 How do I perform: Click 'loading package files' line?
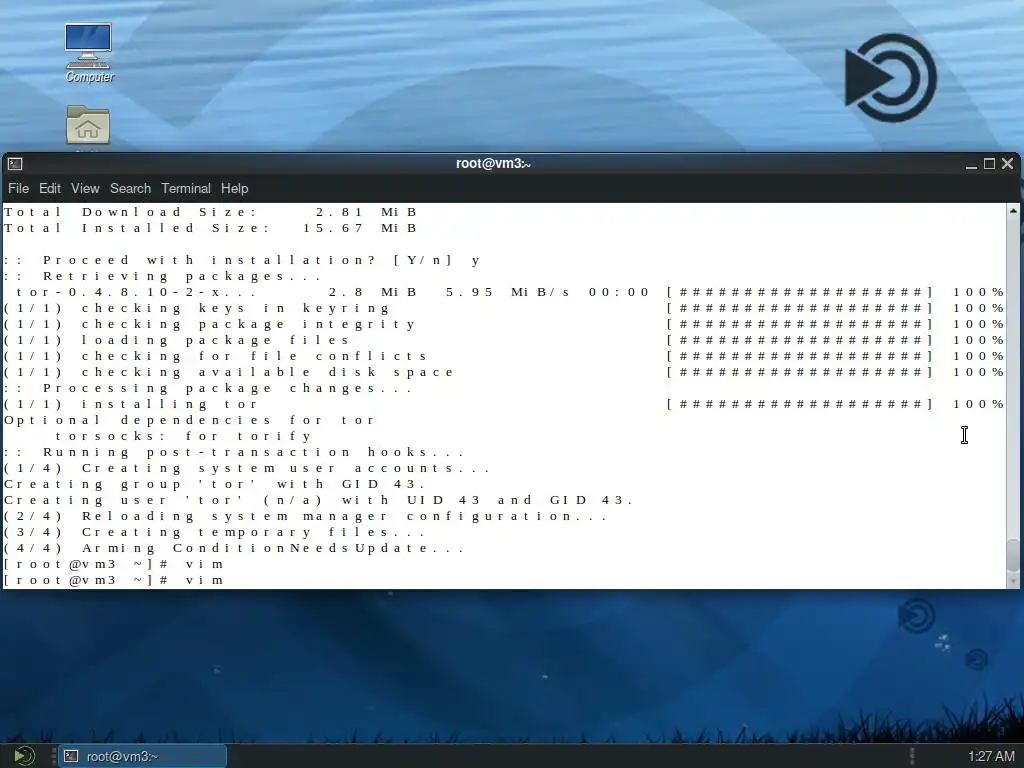point(504,340)
